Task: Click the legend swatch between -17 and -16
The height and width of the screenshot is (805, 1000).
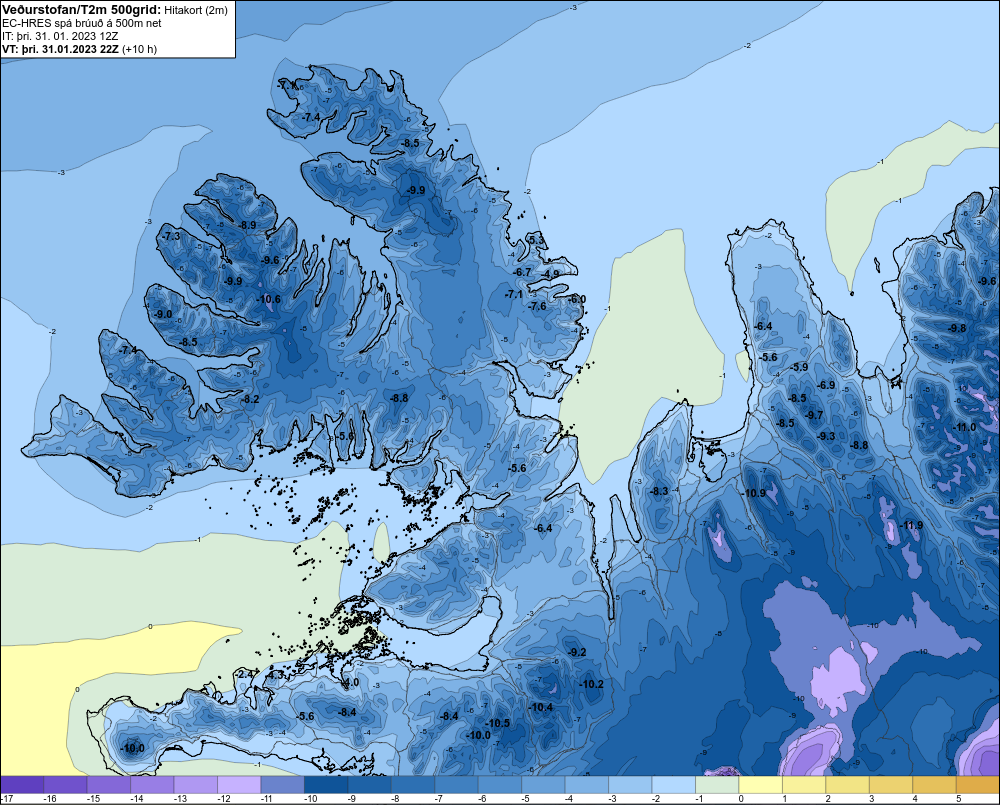Action: pos(22,785)
